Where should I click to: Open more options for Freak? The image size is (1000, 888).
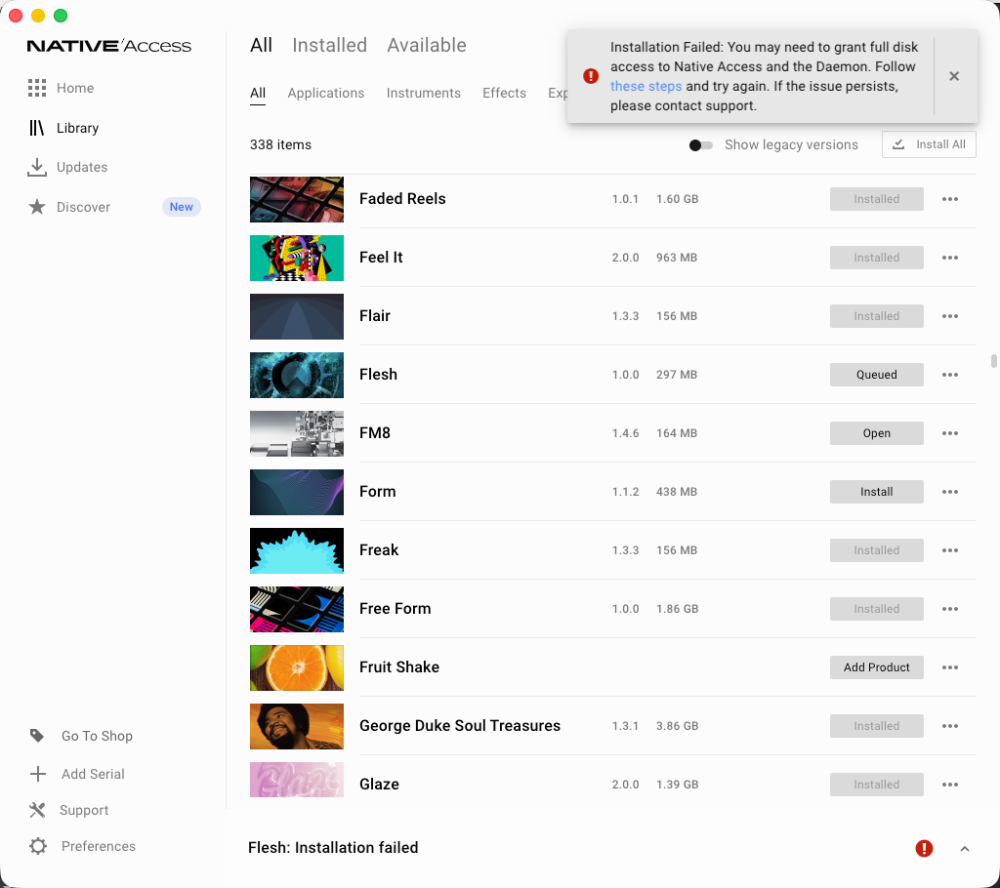point(950,551)
